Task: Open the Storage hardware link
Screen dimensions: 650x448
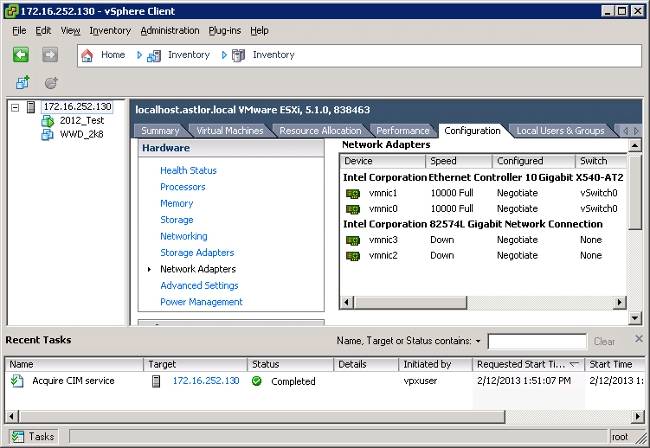Action: tap(177, 220)
